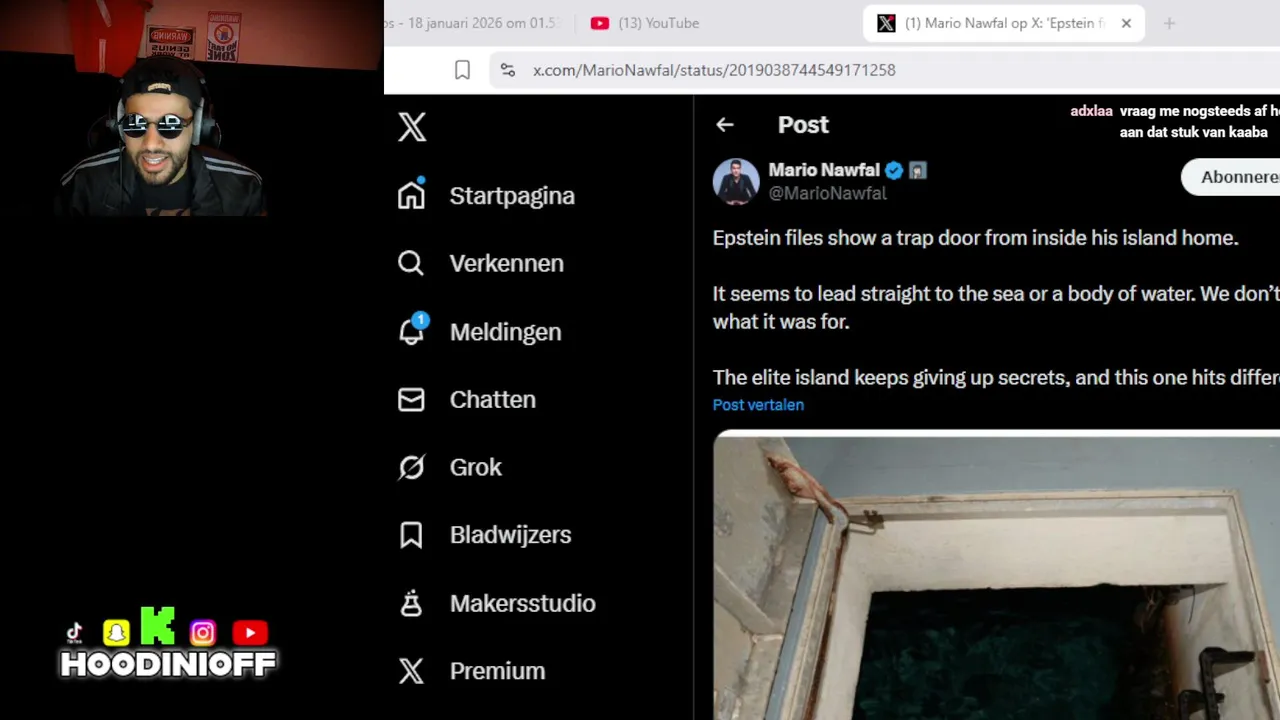This screenshot has height=720, width=1280.
Task: Open Startpagina home icon
Action: [411, 195]
